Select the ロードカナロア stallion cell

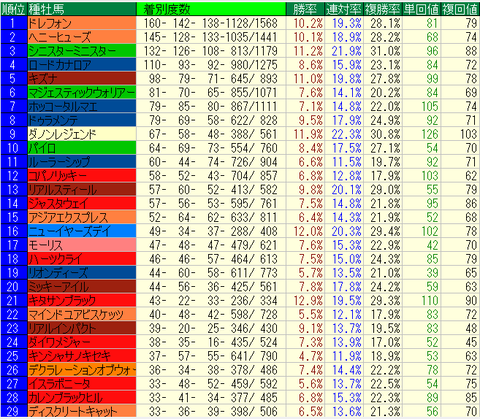(x=82, y=65)
